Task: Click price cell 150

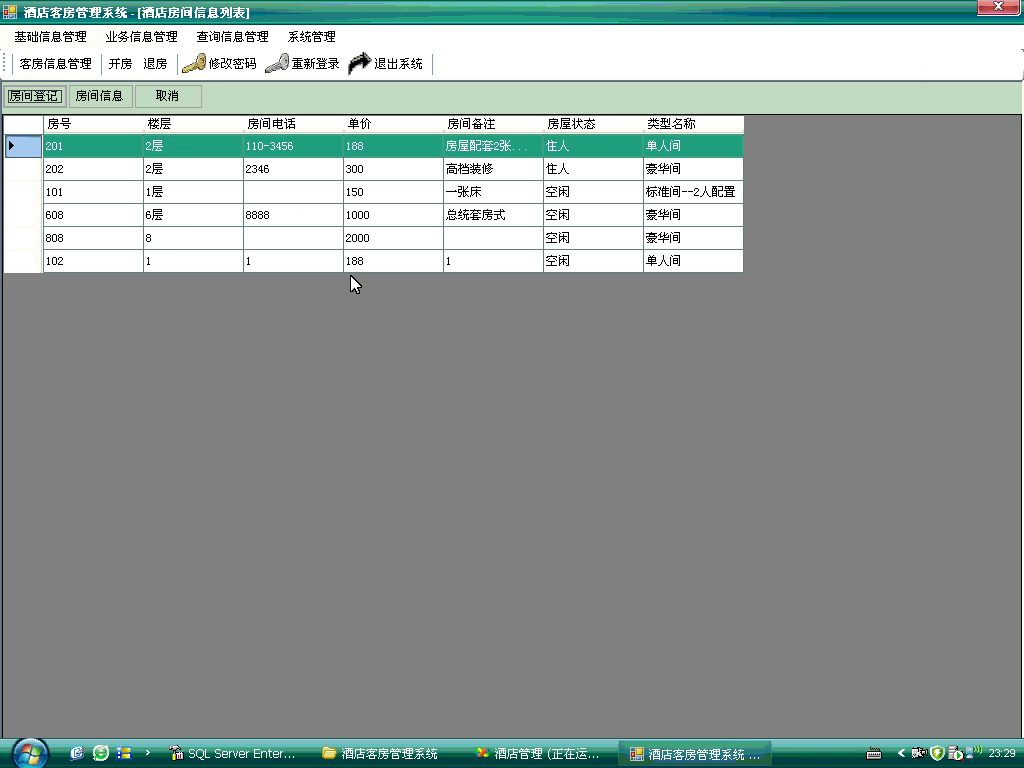Action: [393, 192]
